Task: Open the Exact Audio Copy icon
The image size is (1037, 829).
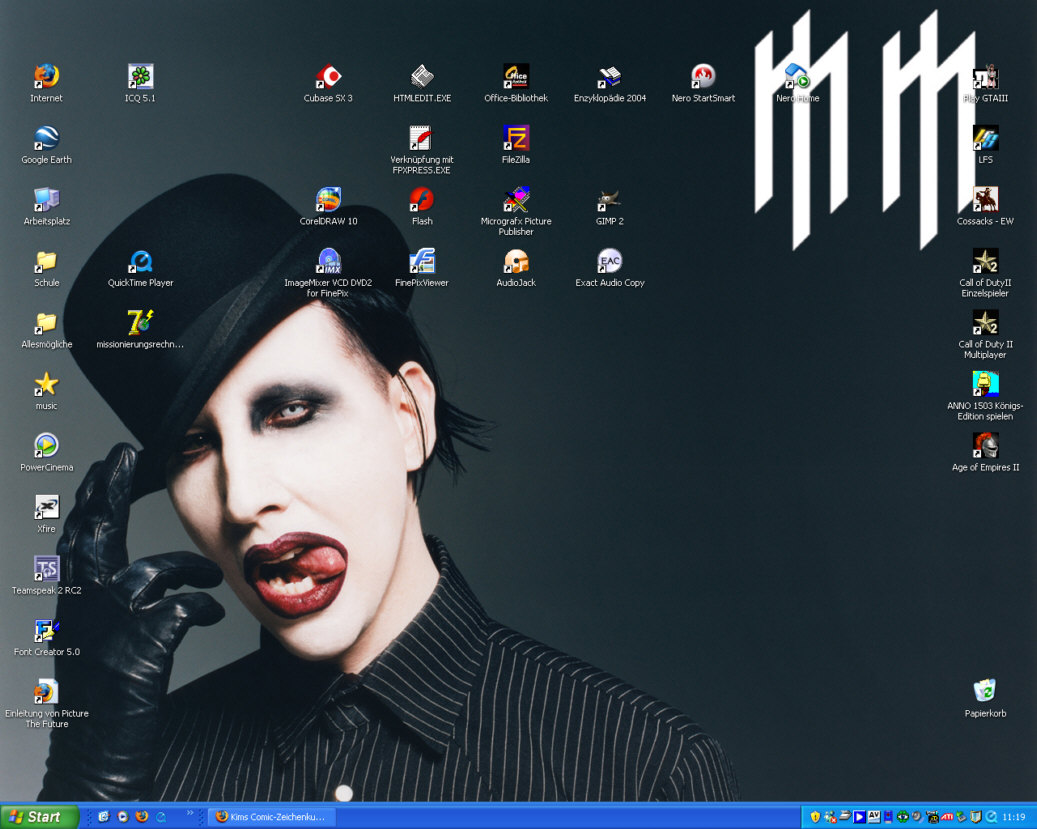Action: tap(609, 262)
